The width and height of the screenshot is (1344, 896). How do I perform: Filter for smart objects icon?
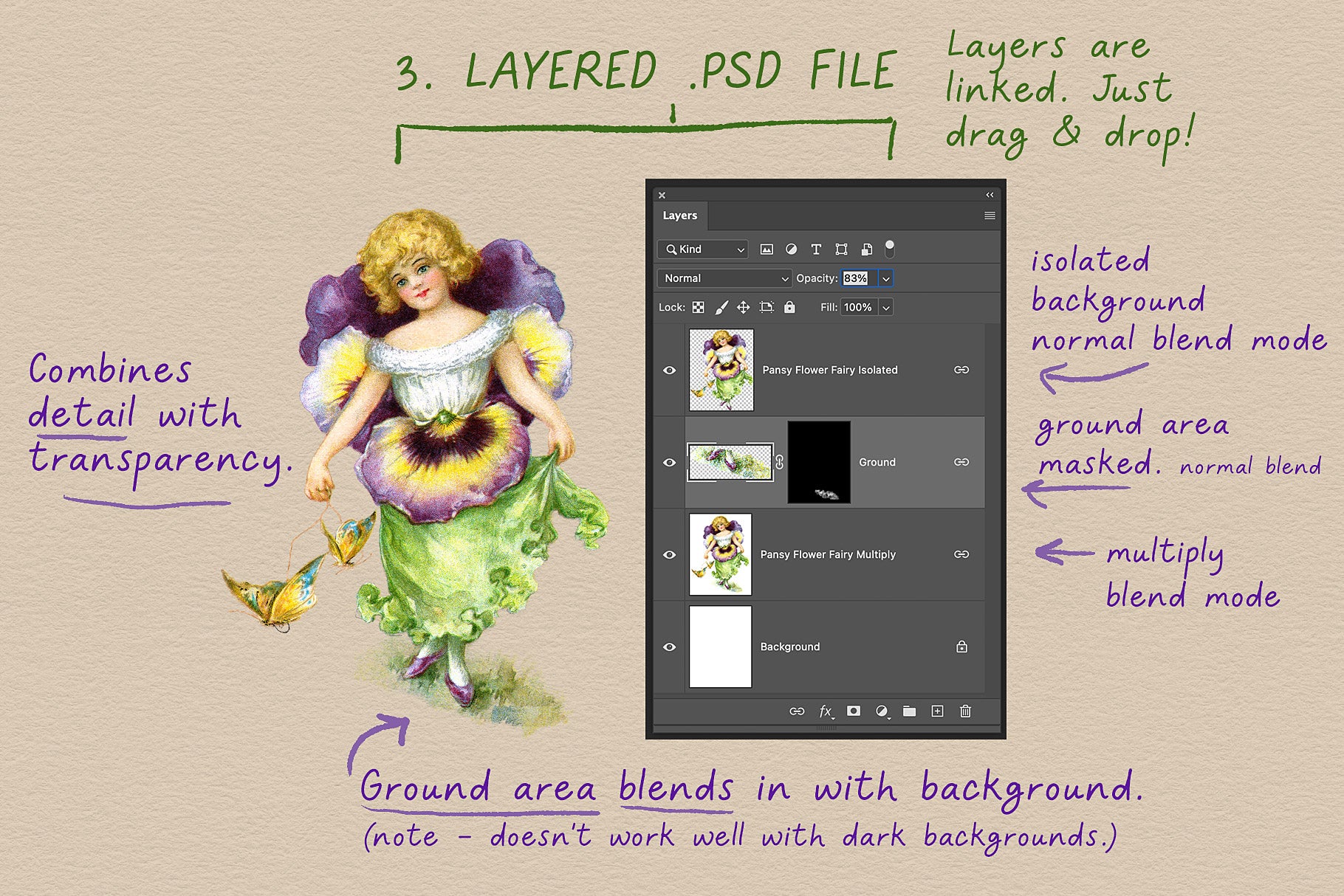(x=867, y=249)
